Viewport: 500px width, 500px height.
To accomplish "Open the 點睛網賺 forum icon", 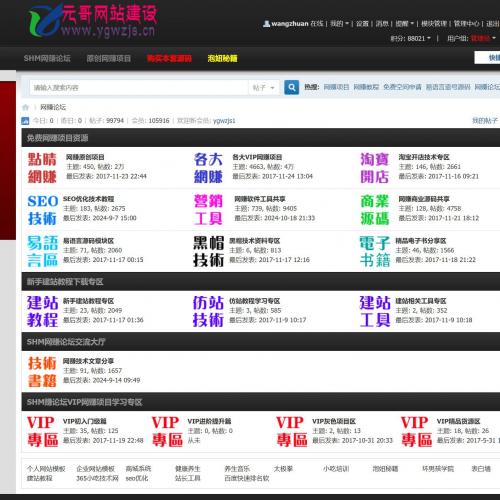I will click(42, 168).
